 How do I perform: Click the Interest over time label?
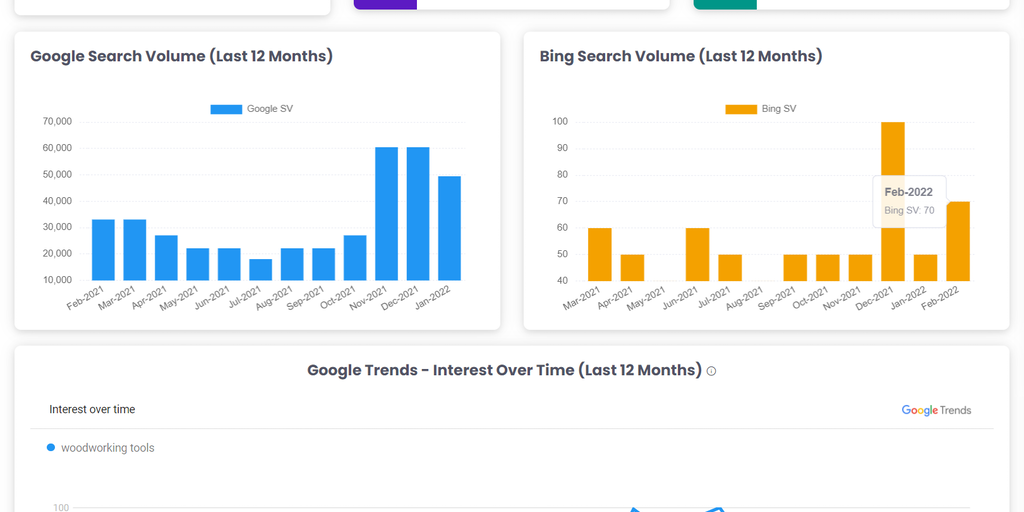(x=92, y=409)
